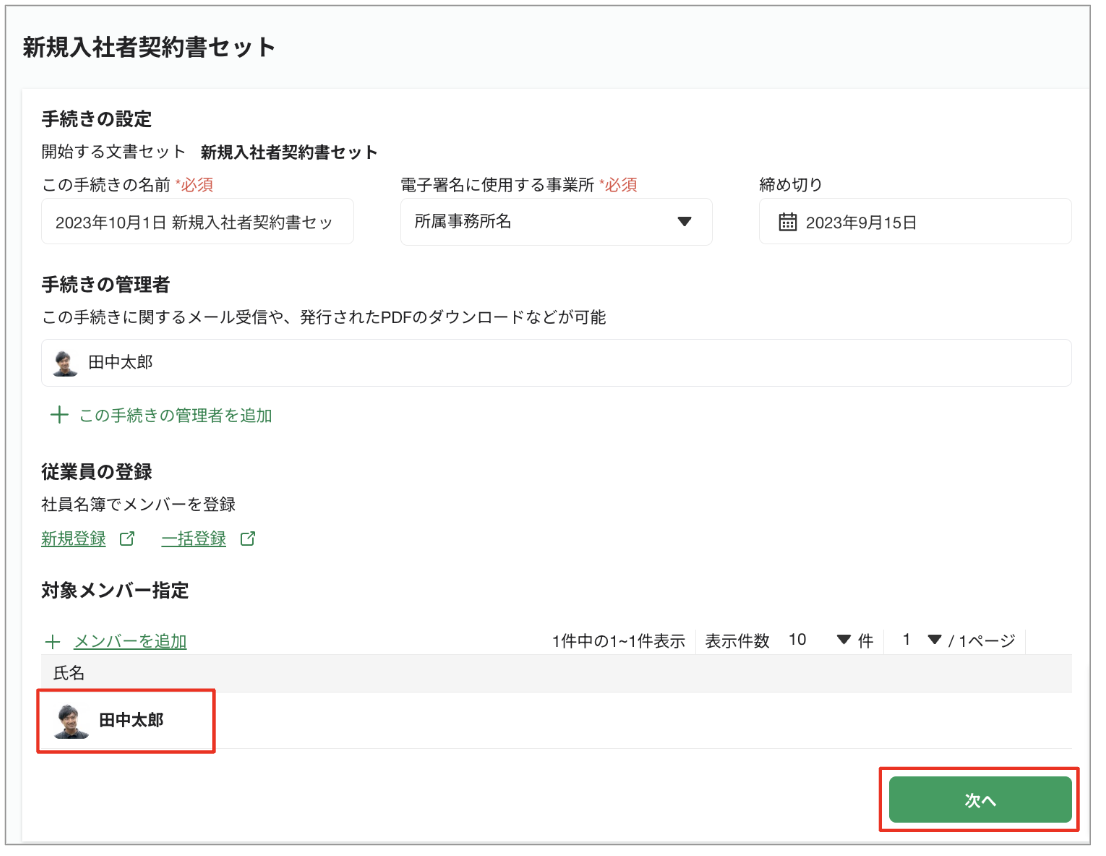Click the dropdown arrow in 電子署名 business office field

684,221
